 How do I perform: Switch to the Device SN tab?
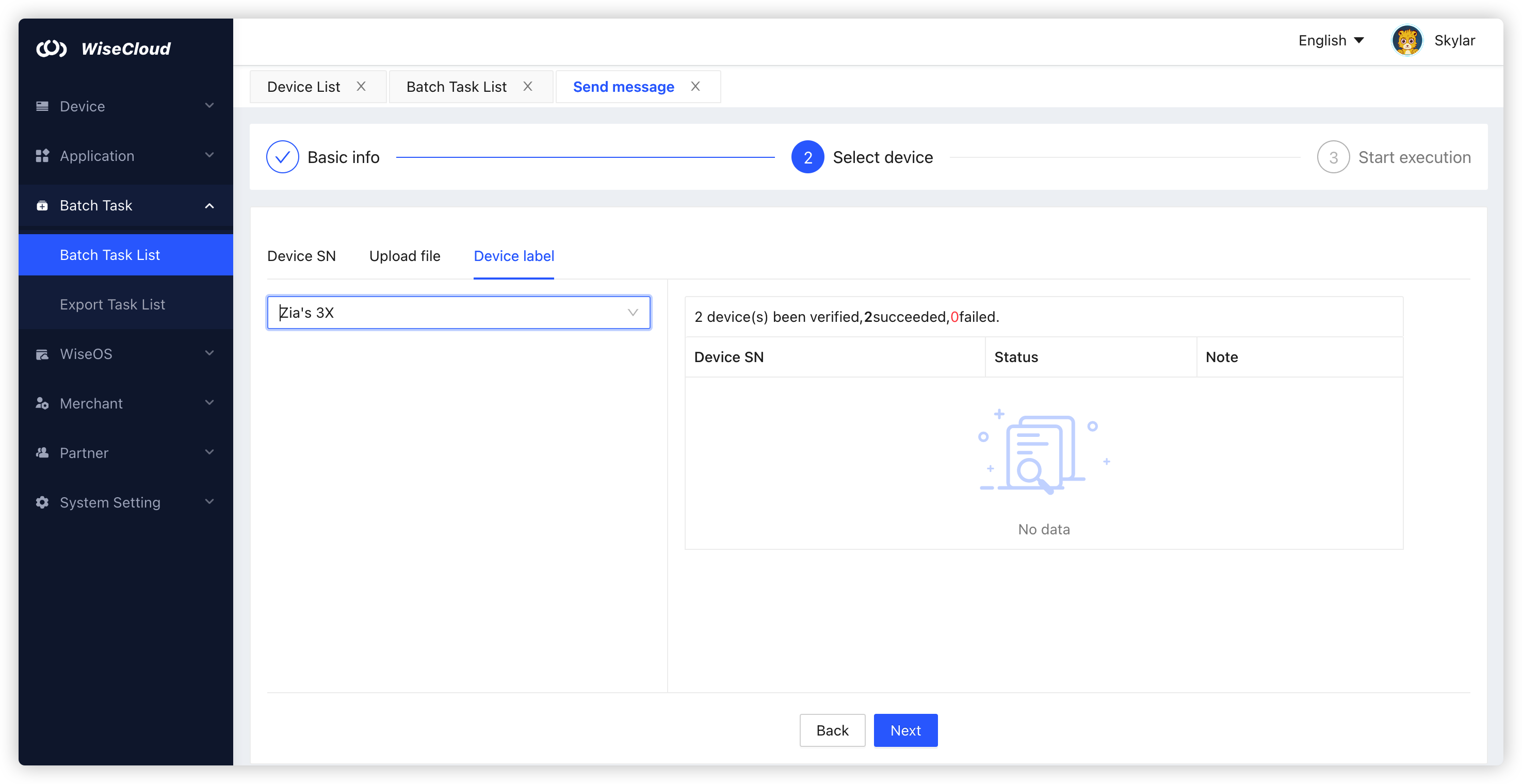click(x=301, y=256)
